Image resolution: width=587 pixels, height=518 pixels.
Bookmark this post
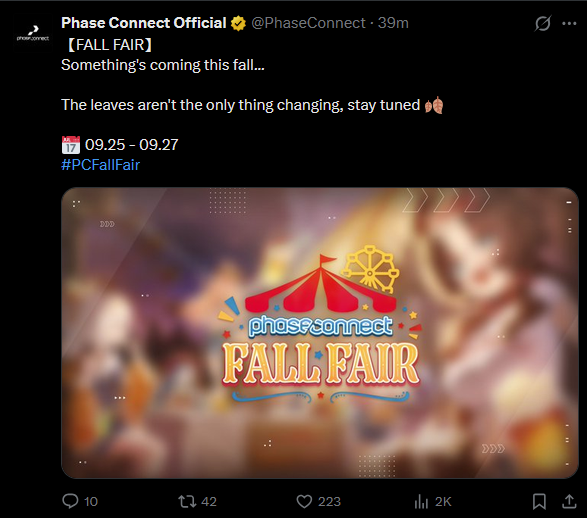tap(539, 501)
